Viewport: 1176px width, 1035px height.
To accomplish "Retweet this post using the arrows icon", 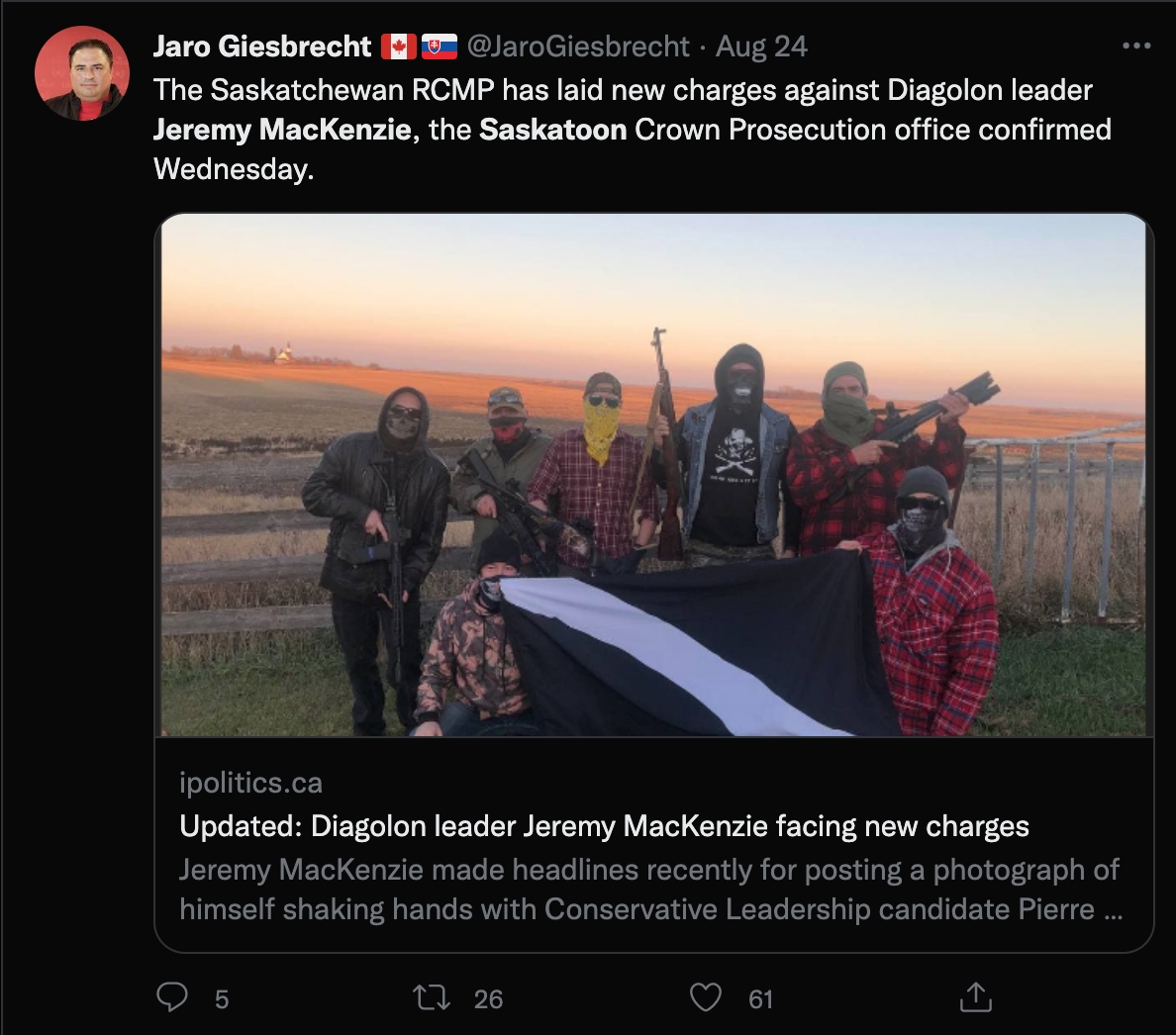I will [x=432, y=997].
